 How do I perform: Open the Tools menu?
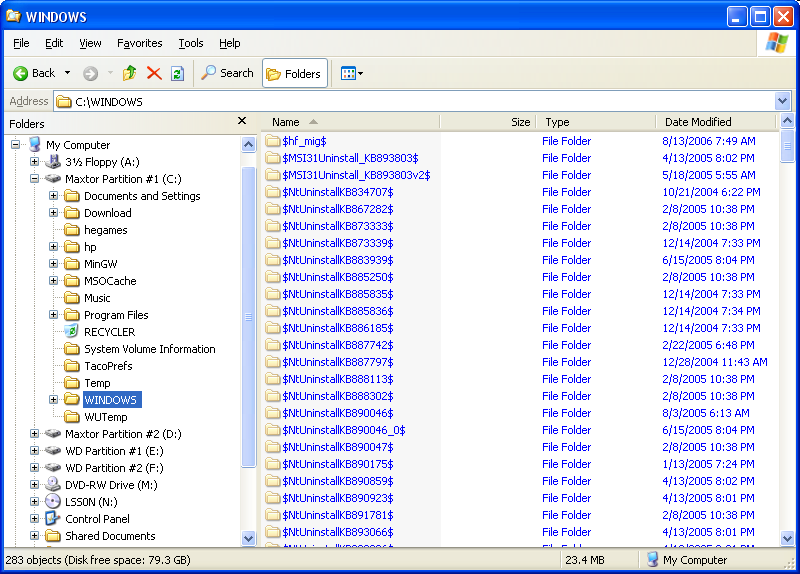[190, 43]
